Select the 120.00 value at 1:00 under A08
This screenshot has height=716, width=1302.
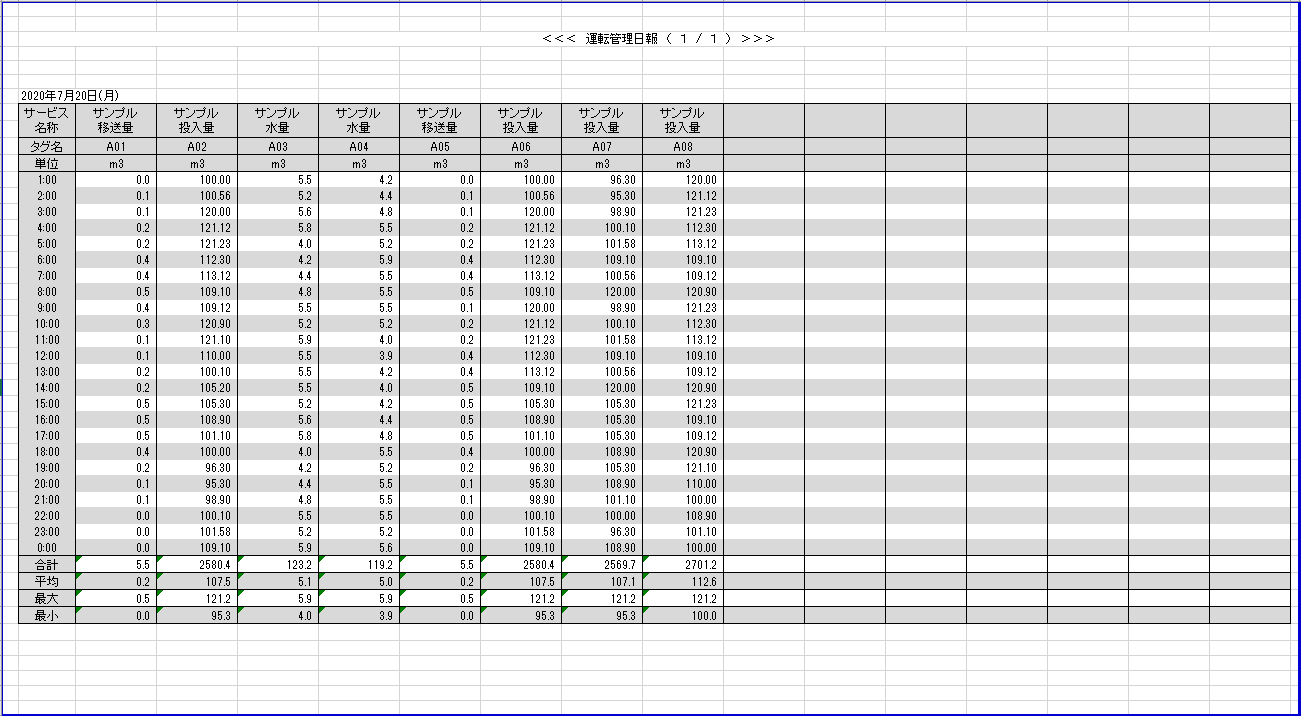(683, 180)
